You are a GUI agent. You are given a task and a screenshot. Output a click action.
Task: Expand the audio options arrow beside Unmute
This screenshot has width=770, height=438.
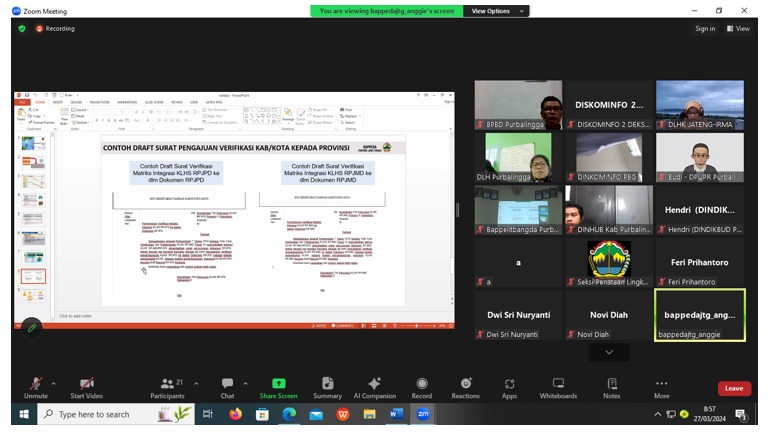tap(54, 383)
